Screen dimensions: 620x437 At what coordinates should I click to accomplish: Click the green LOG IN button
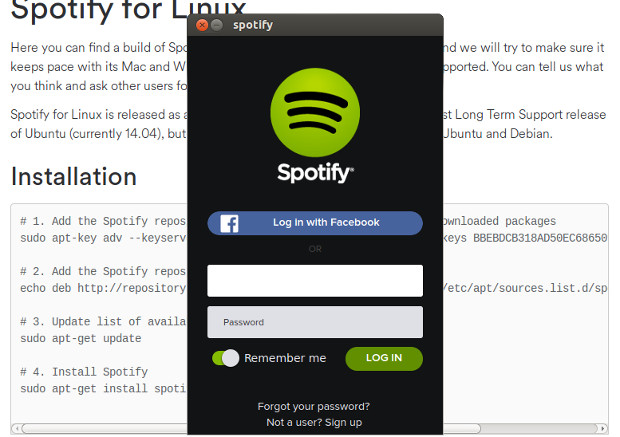pos(384,359)
